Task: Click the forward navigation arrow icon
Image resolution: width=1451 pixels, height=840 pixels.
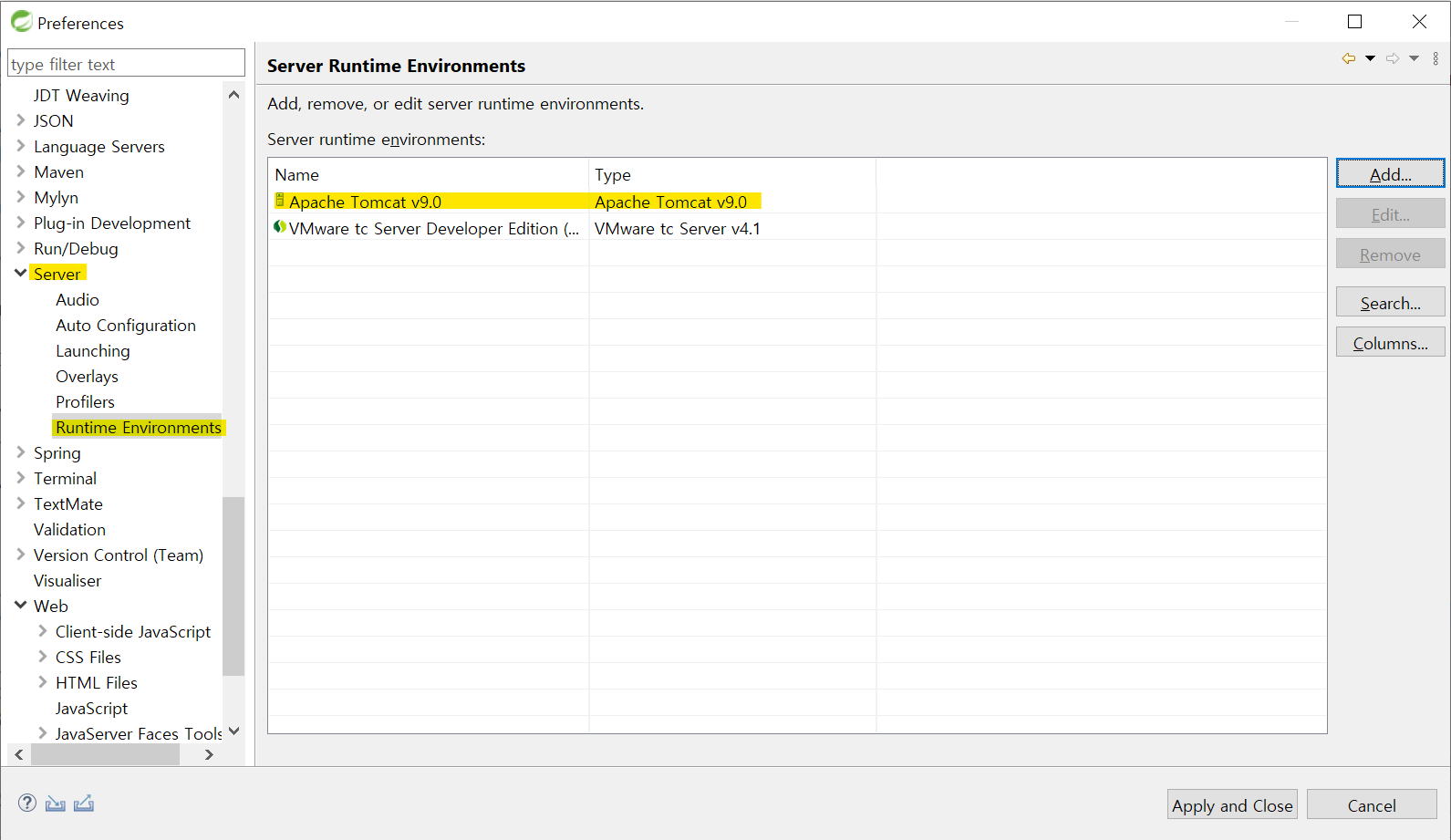Action: (1393, 58)
